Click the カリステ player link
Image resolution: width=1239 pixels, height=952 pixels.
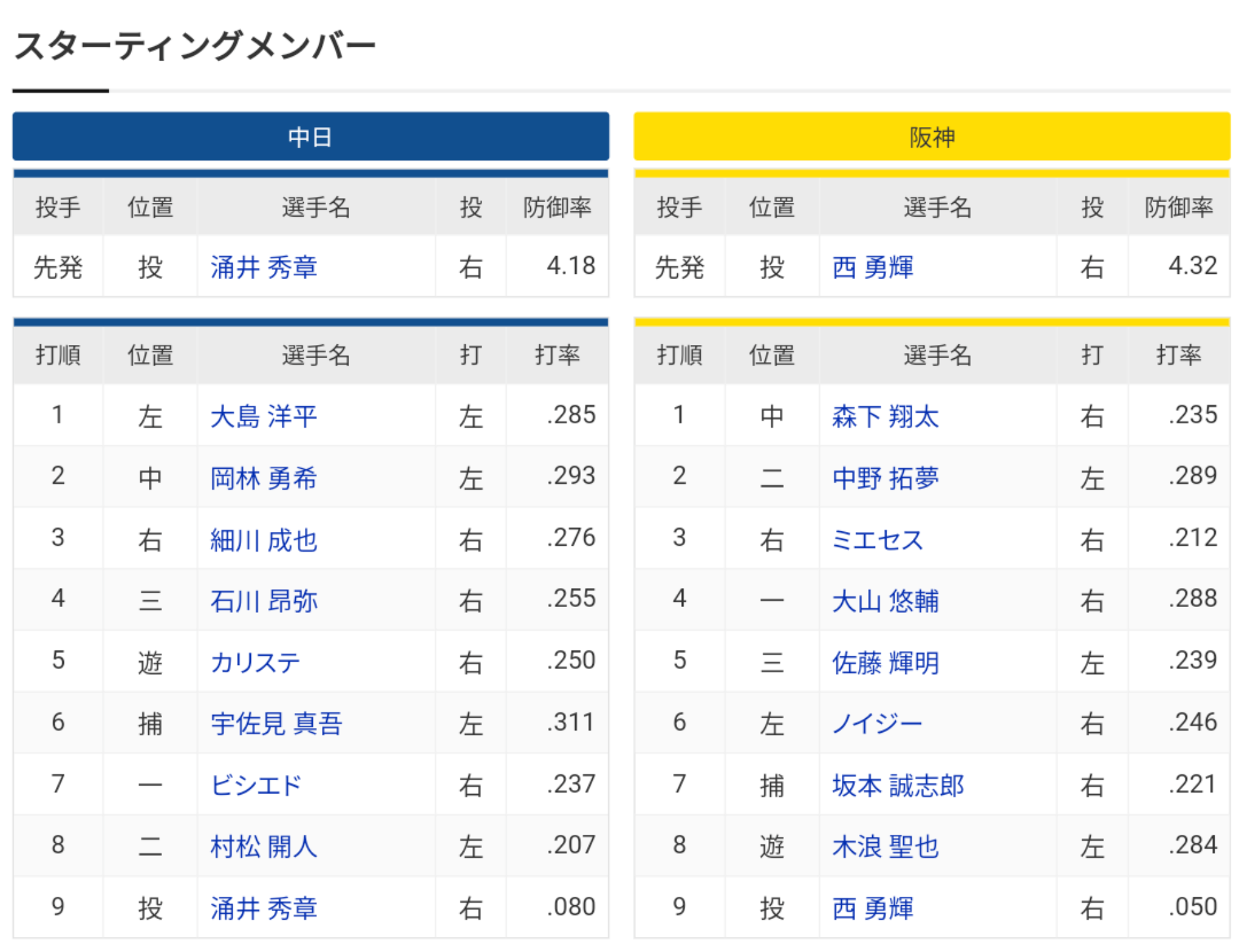(255, 662)
